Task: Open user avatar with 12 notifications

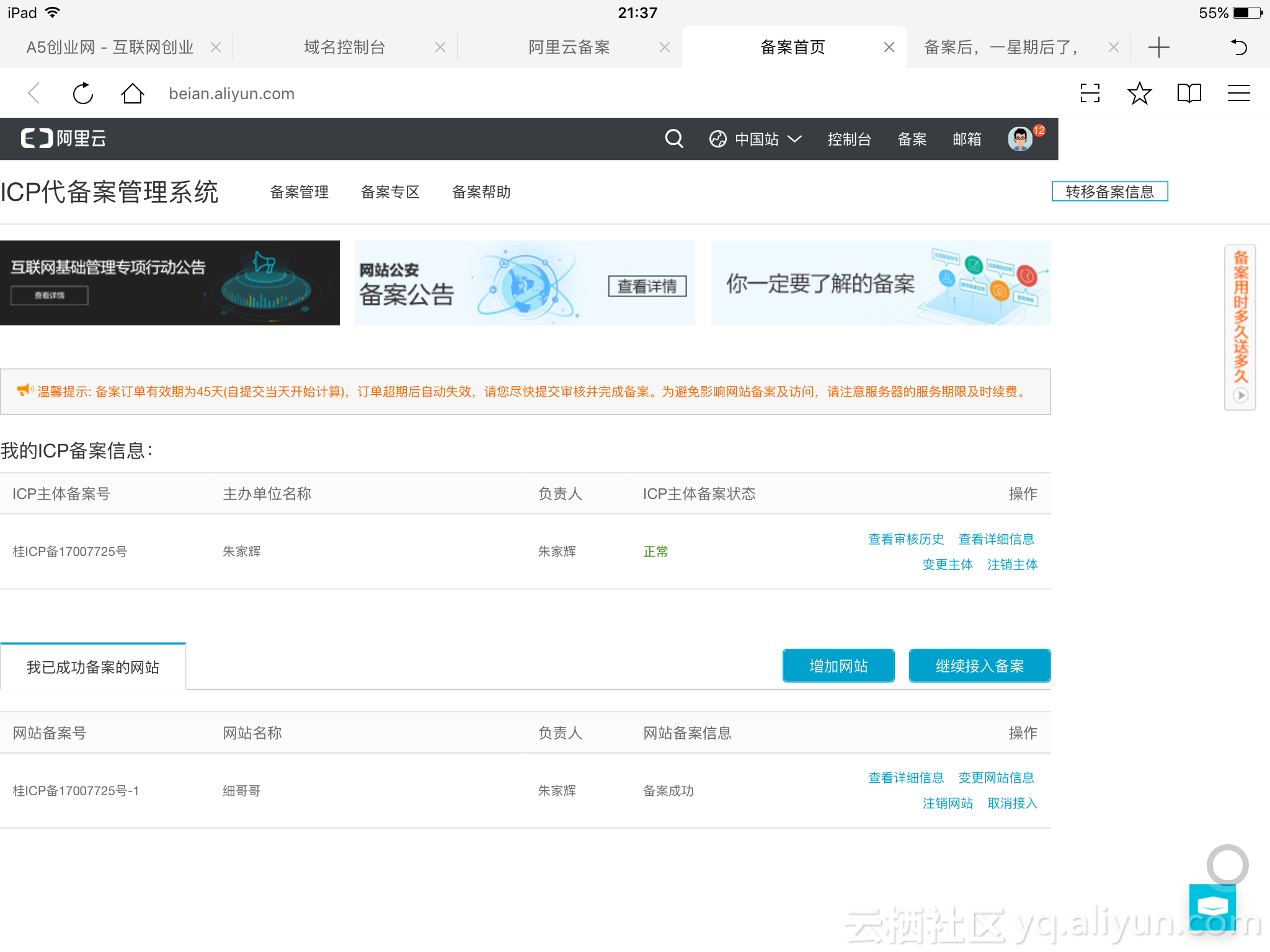Action: point(1021,138)
